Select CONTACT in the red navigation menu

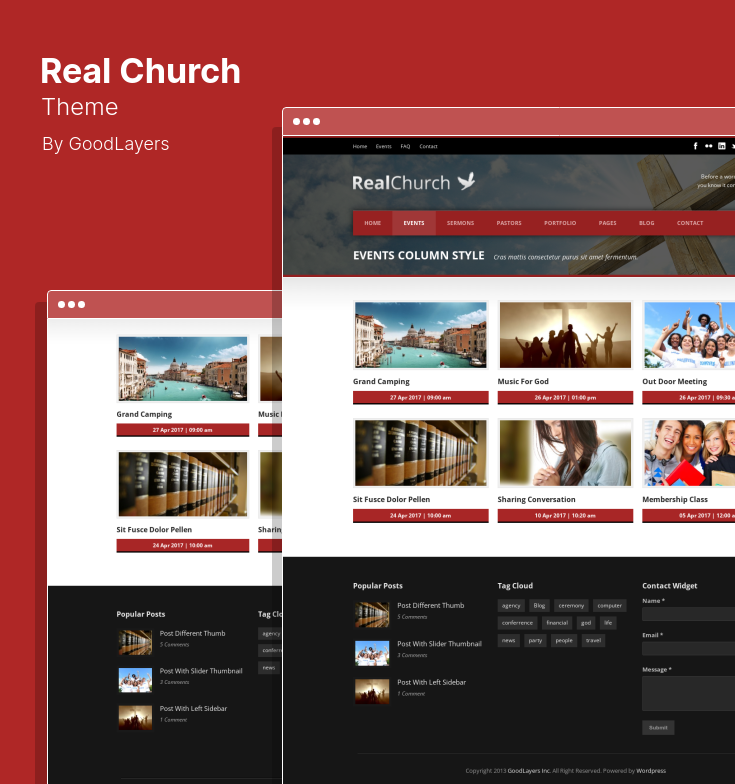(690, 223)
